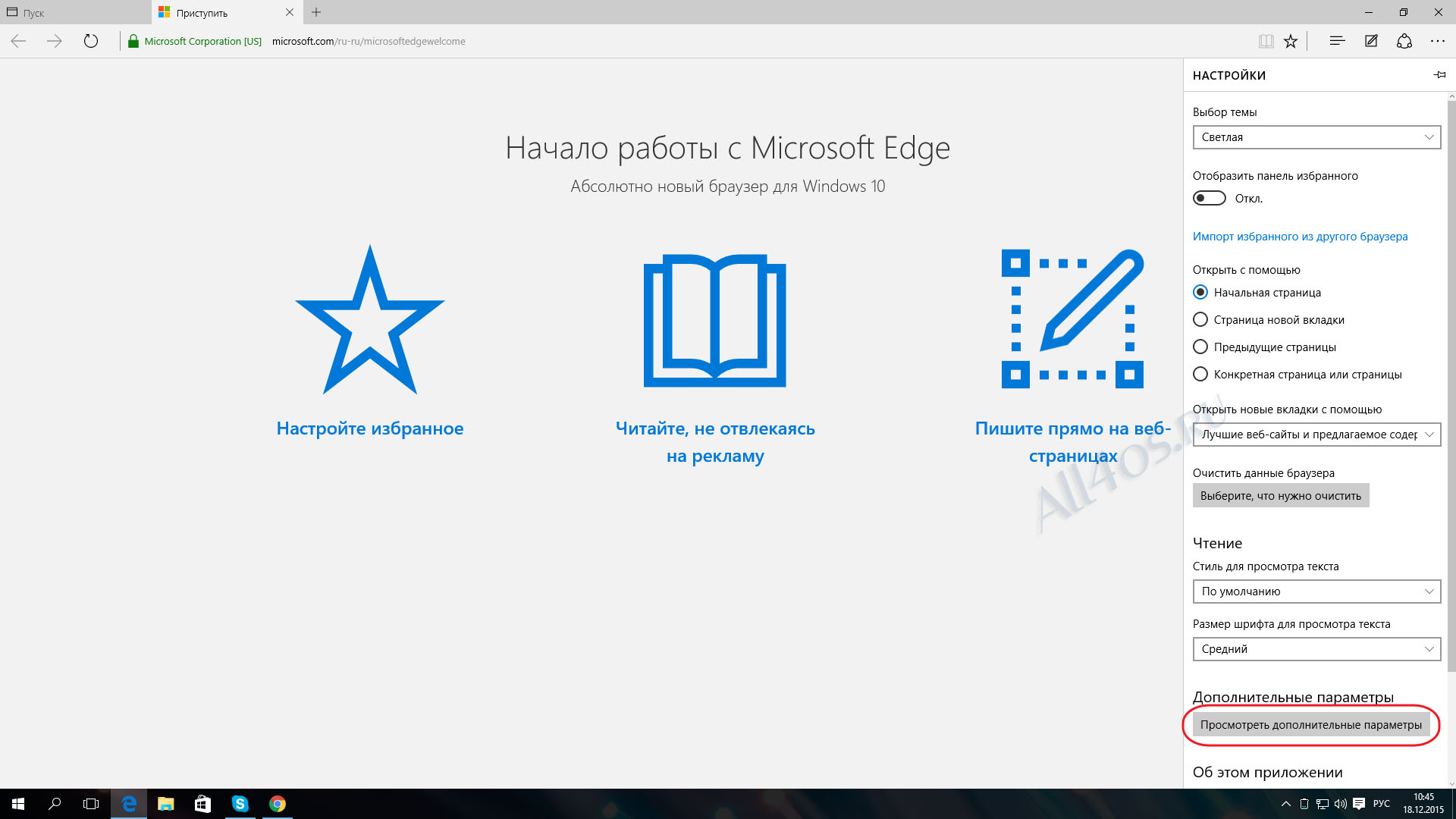The image size is (1456, 819).
Task: Click the large star favorites graphic
Action: pyautogui.click(x=370, y=319)
